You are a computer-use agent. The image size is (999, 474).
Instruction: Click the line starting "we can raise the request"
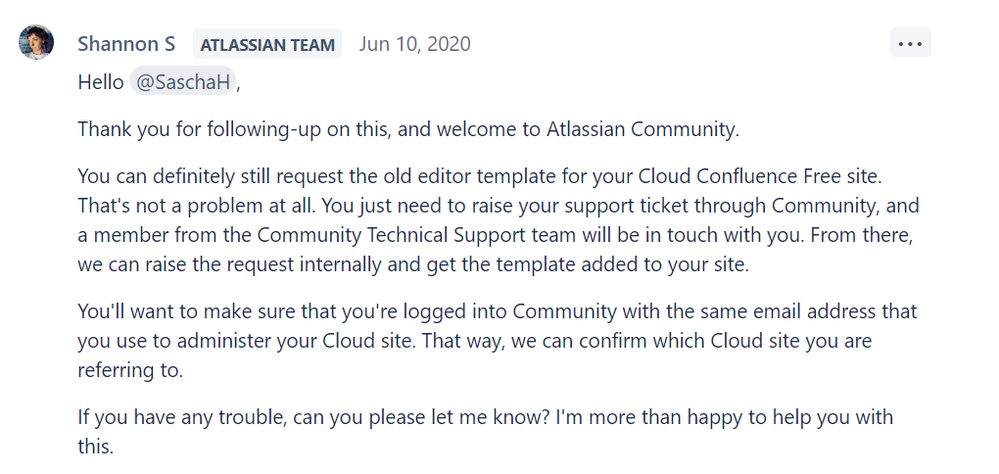[413, 264]
